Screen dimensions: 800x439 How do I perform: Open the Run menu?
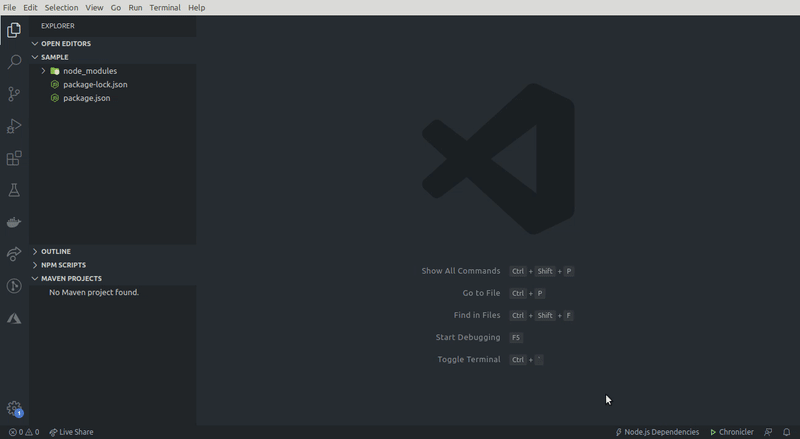pyautogui.click(x=135, y=8)
